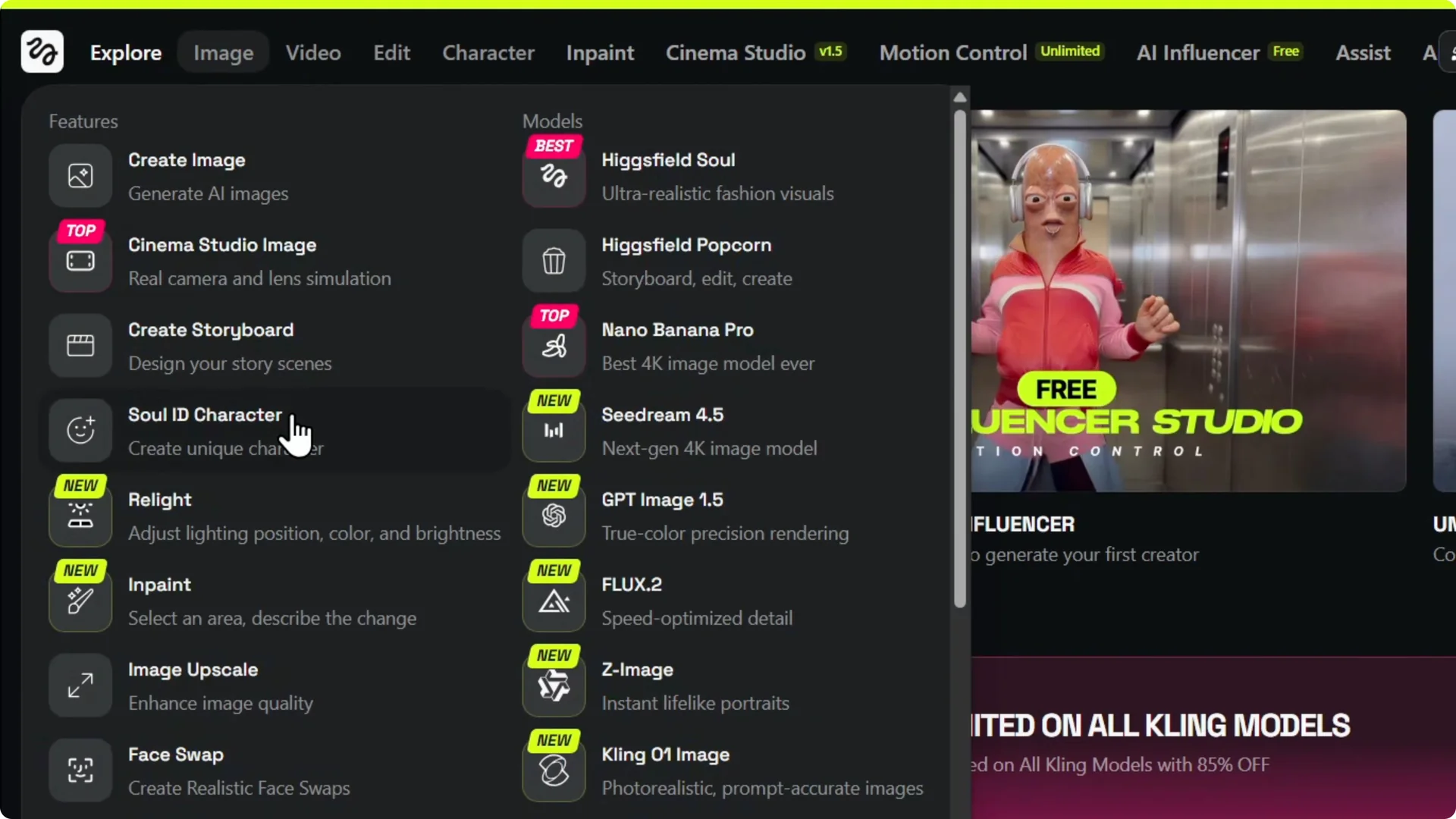Select the GPT Image 1.5 OpenAI icon
Screen dimensions: 1456x819
coord(554,515)
